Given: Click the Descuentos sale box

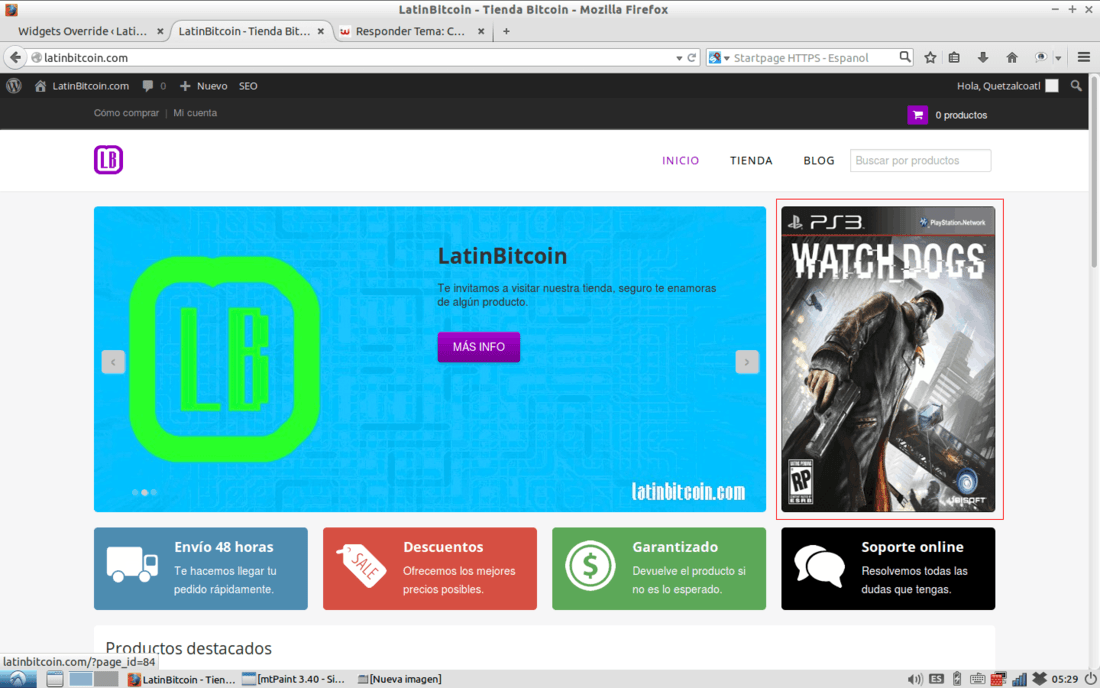Looking at the screenshot, I should (x=430, y=569).
